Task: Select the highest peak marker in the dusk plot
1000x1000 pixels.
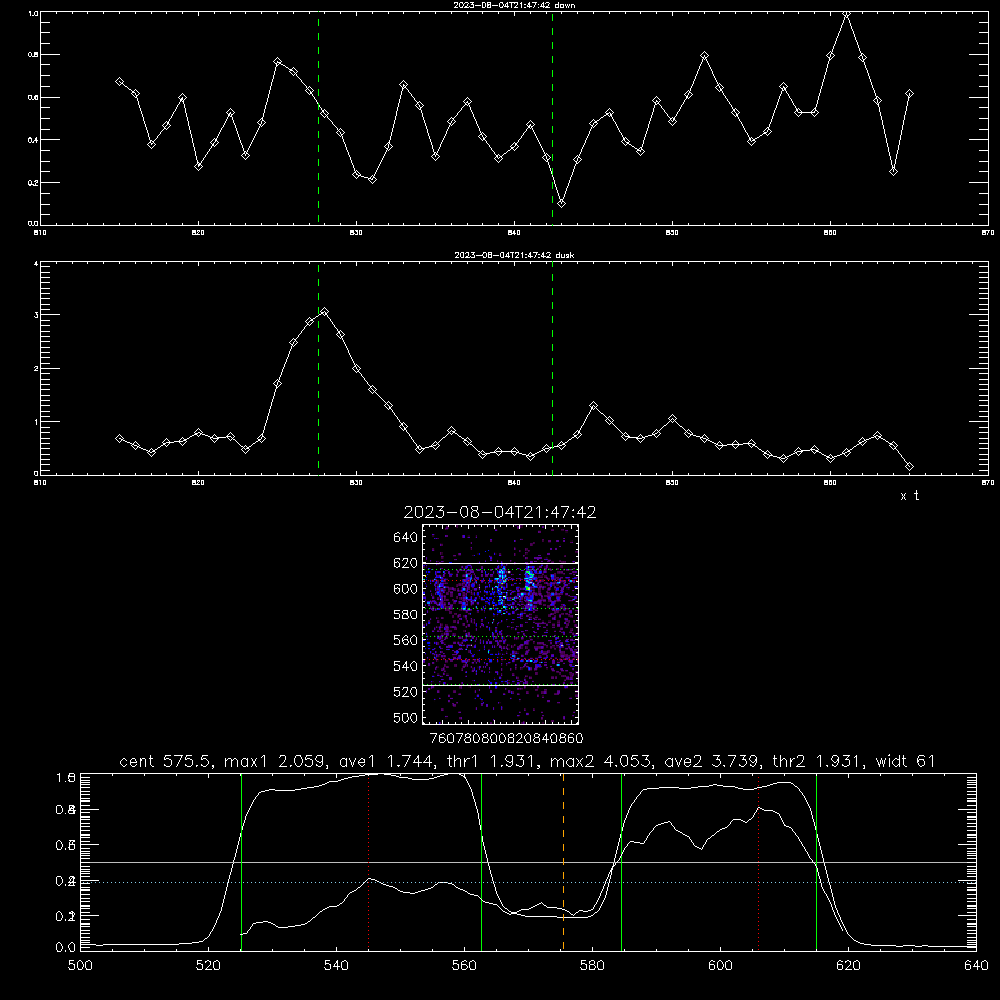Action: (x=325, y=312)
